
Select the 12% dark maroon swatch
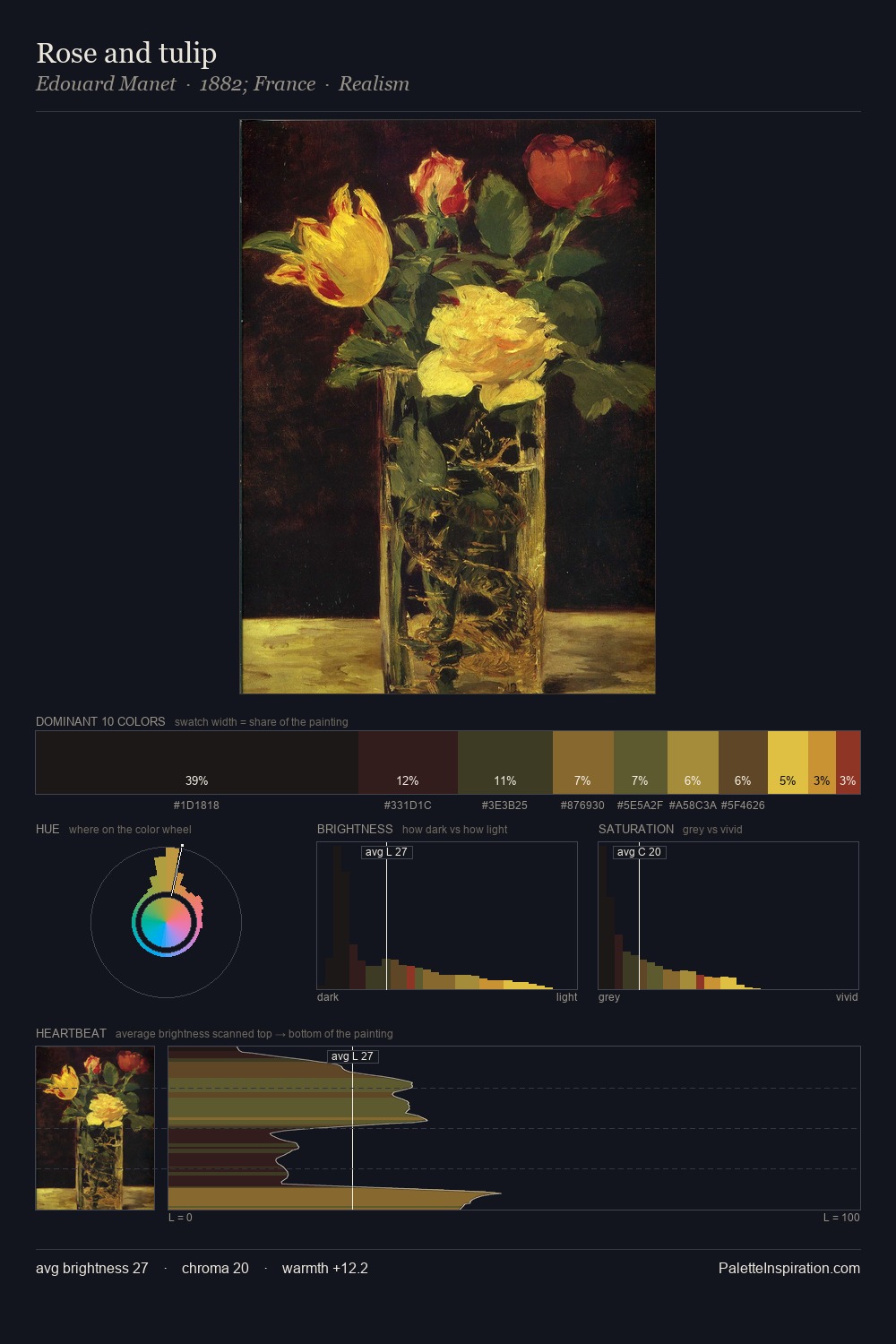tap(408, 762)
